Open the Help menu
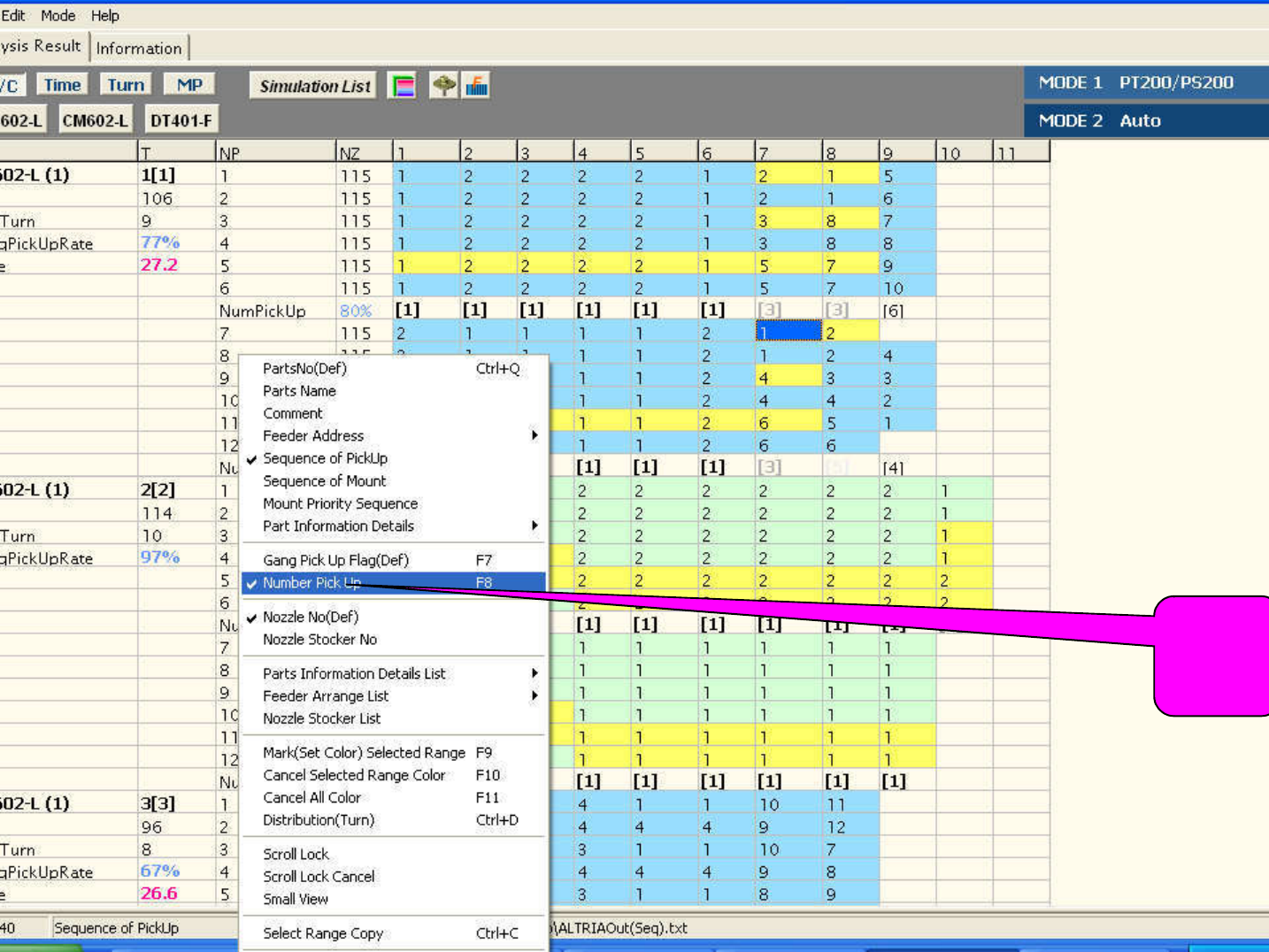1269x952 pixels. (x=104, y=16)
